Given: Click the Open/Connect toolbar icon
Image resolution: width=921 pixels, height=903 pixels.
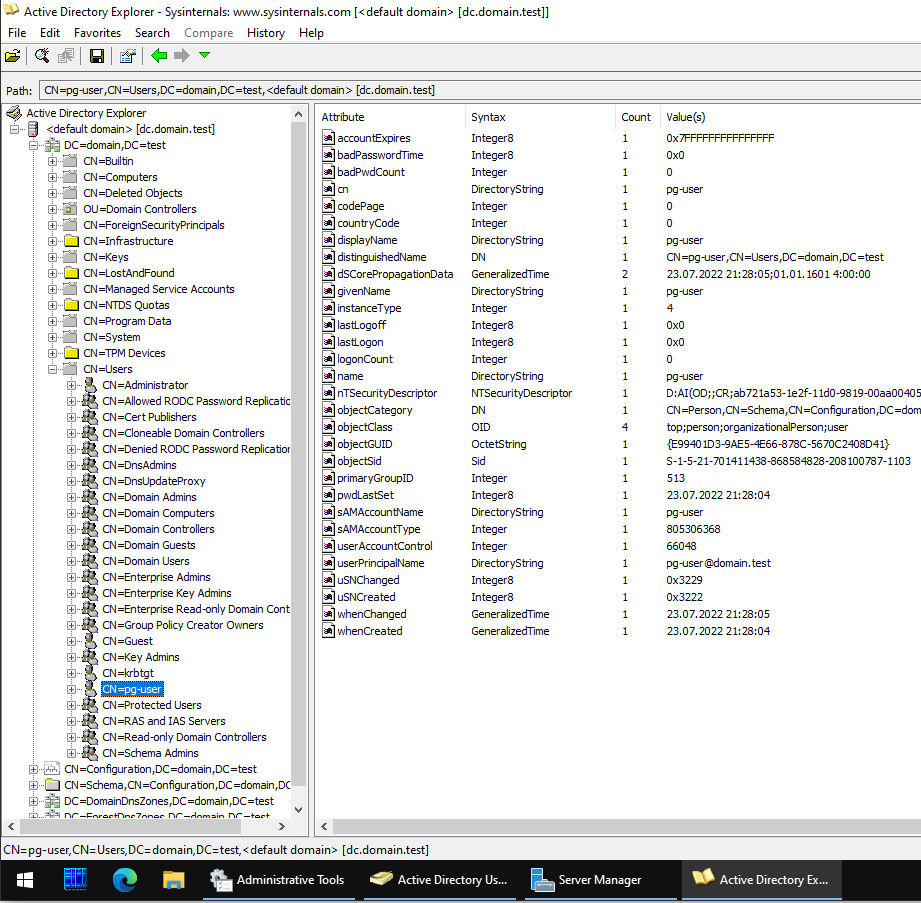Looking at the screenshot, I should pyautogui.click(x=12, y=56).
